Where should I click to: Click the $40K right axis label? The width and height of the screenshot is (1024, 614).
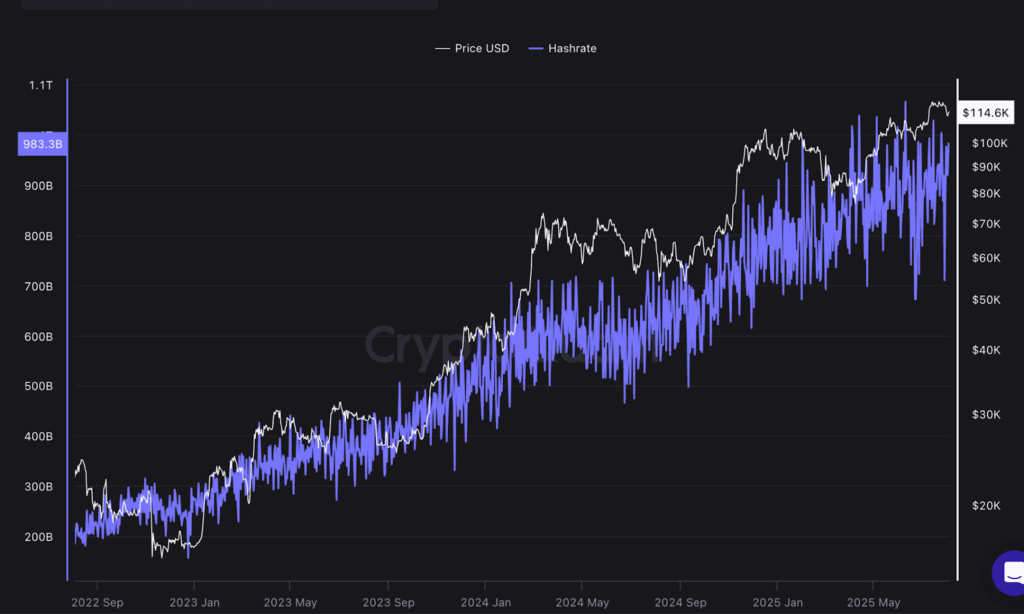coord(986,350)
